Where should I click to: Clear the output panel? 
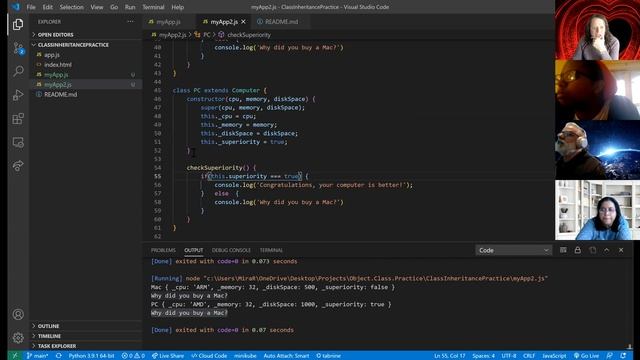click(563, 250)
